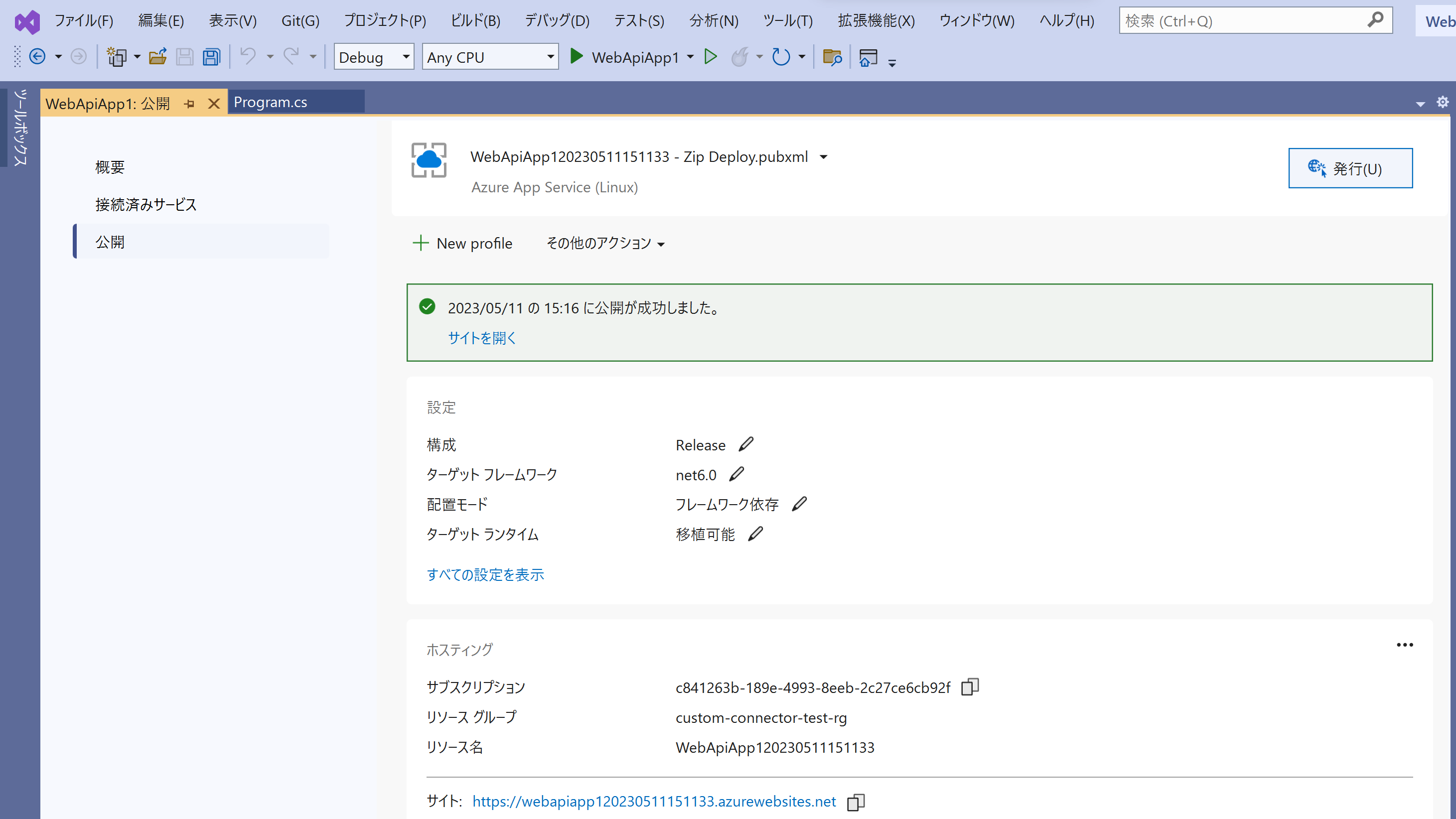Image resolution: width=1456 pixels, height=819 pixels.
Task: Open the その他のアクション dropdown
Action: point(605,244)
